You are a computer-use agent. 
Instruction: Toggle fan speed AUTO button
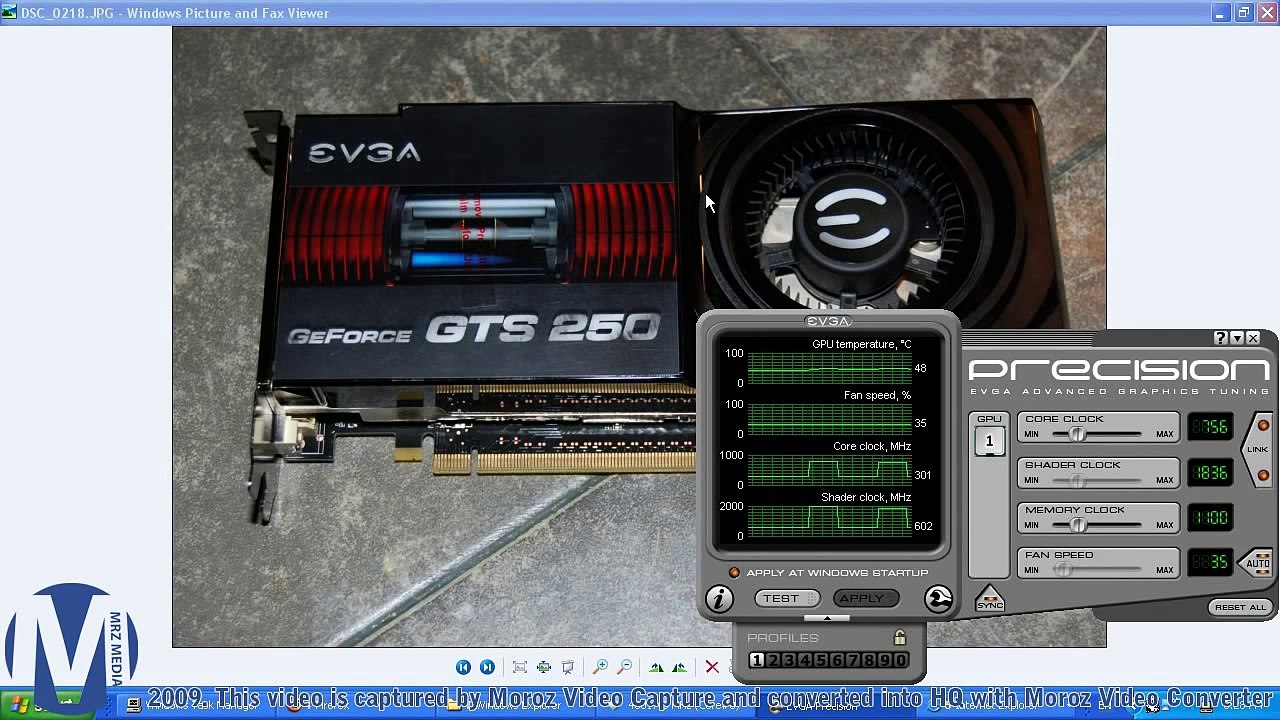pyautogui.click(x=1257, y=563)
